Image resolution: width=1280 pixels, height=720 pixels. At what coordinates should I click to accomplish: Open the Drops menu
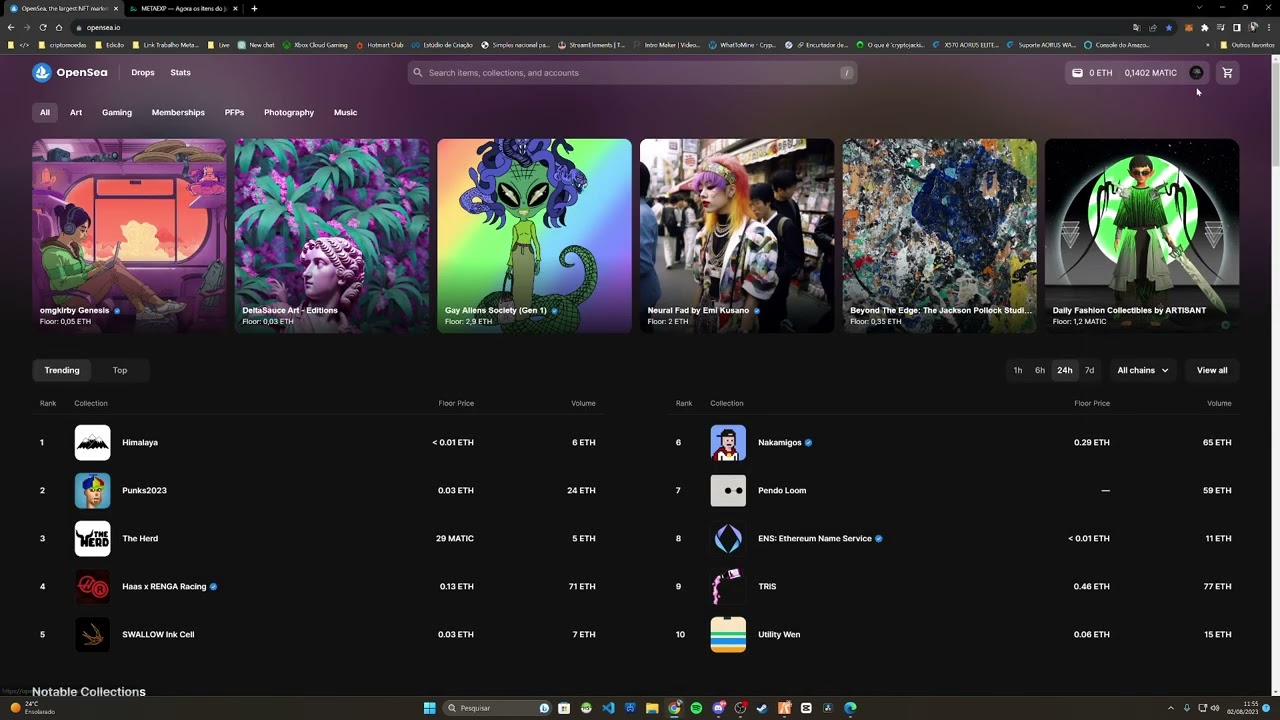(x=143, y=73)
